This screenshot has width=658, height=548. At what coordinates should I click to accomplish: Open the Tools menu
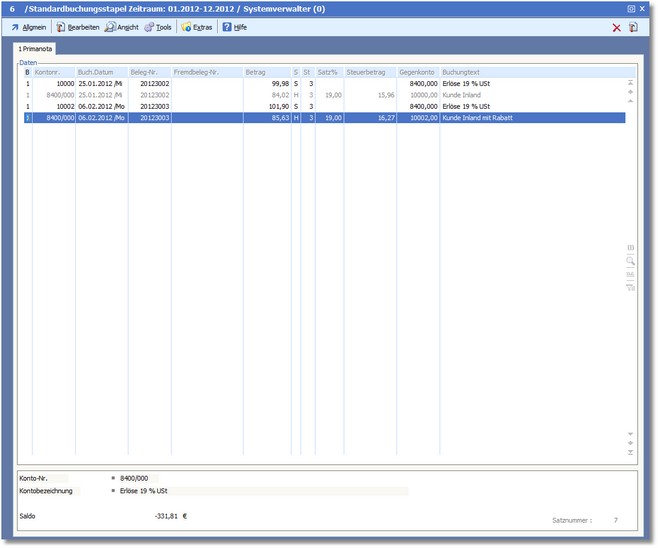pos(158,27)
